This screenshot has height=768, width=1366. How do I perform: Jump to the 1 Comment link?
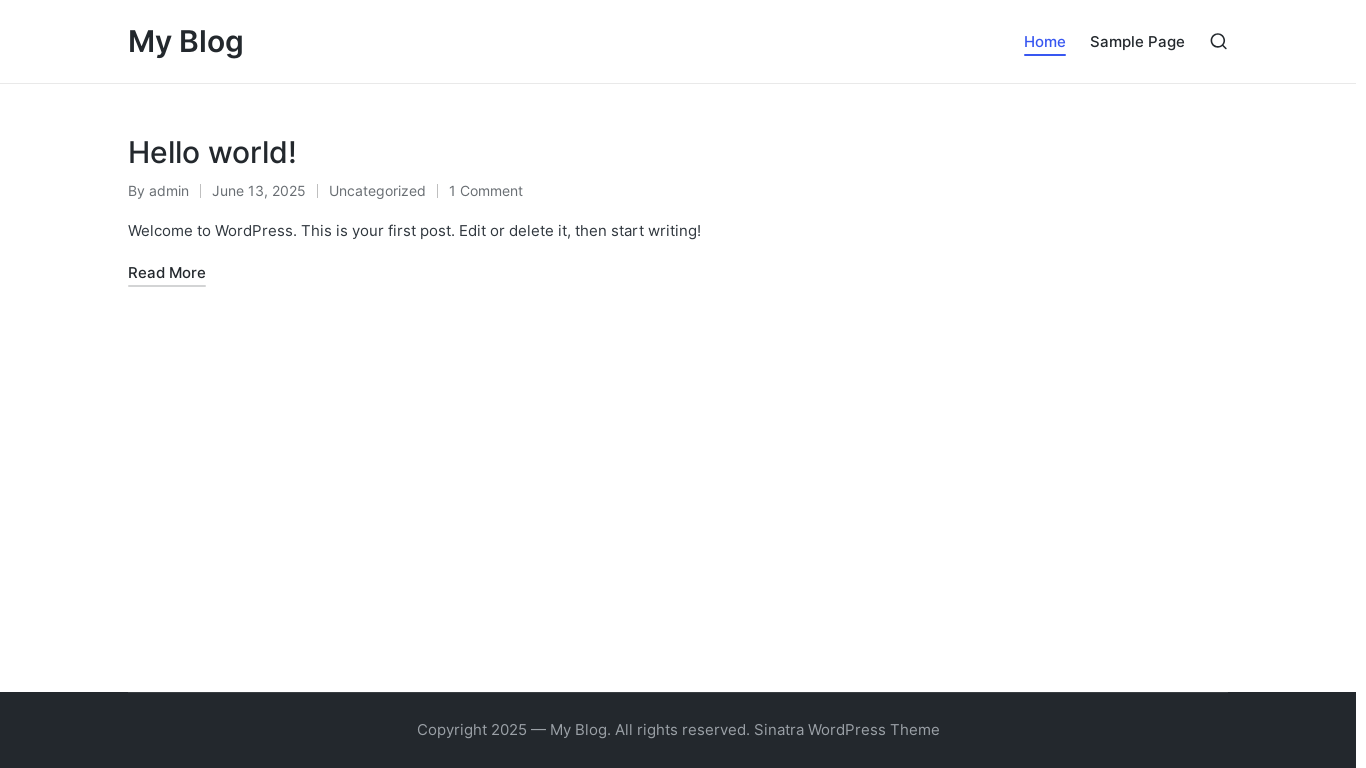(486, 191)
